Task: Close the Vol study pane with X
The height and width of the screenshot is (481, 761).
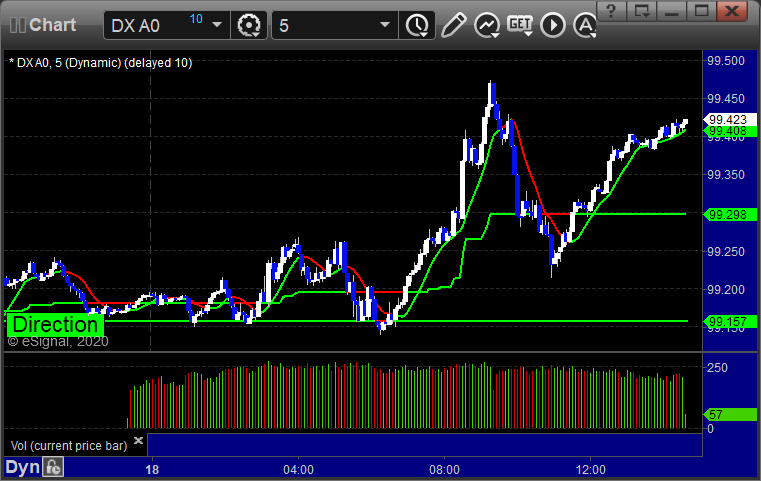Action: pyautogui.click(x=138, y=440)
